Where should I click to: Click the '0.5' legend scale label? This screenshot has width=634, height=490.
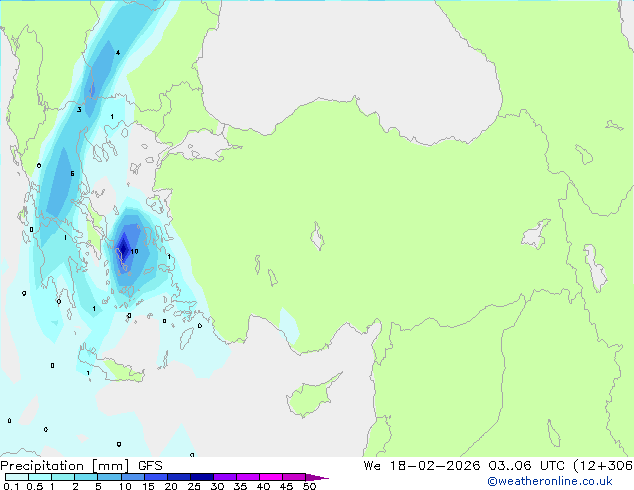coord(34,486)
